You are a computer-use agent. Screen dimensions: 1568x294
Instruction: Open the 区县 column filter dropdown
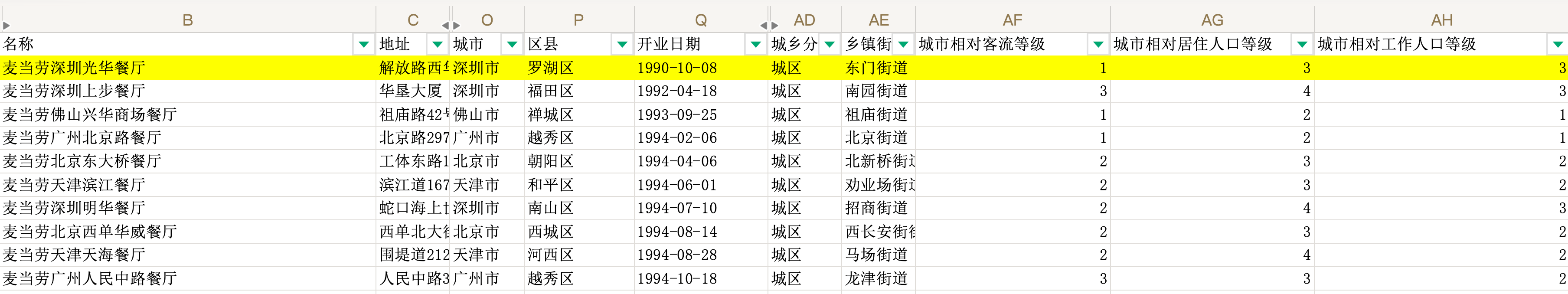[x=622, y=44]
